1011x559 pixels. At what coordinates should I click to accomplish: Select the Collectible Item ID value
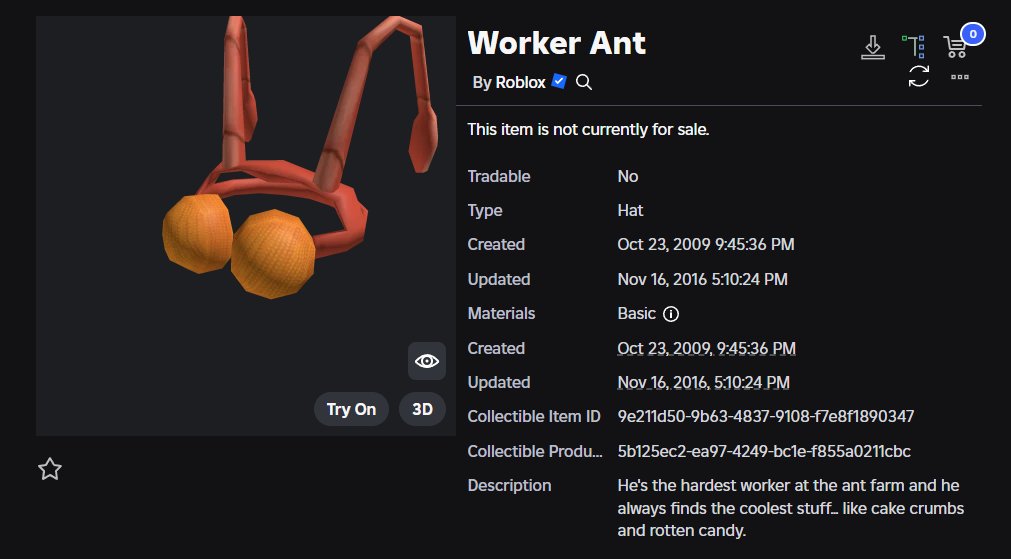pyautogui.click(x=765, y=417)
